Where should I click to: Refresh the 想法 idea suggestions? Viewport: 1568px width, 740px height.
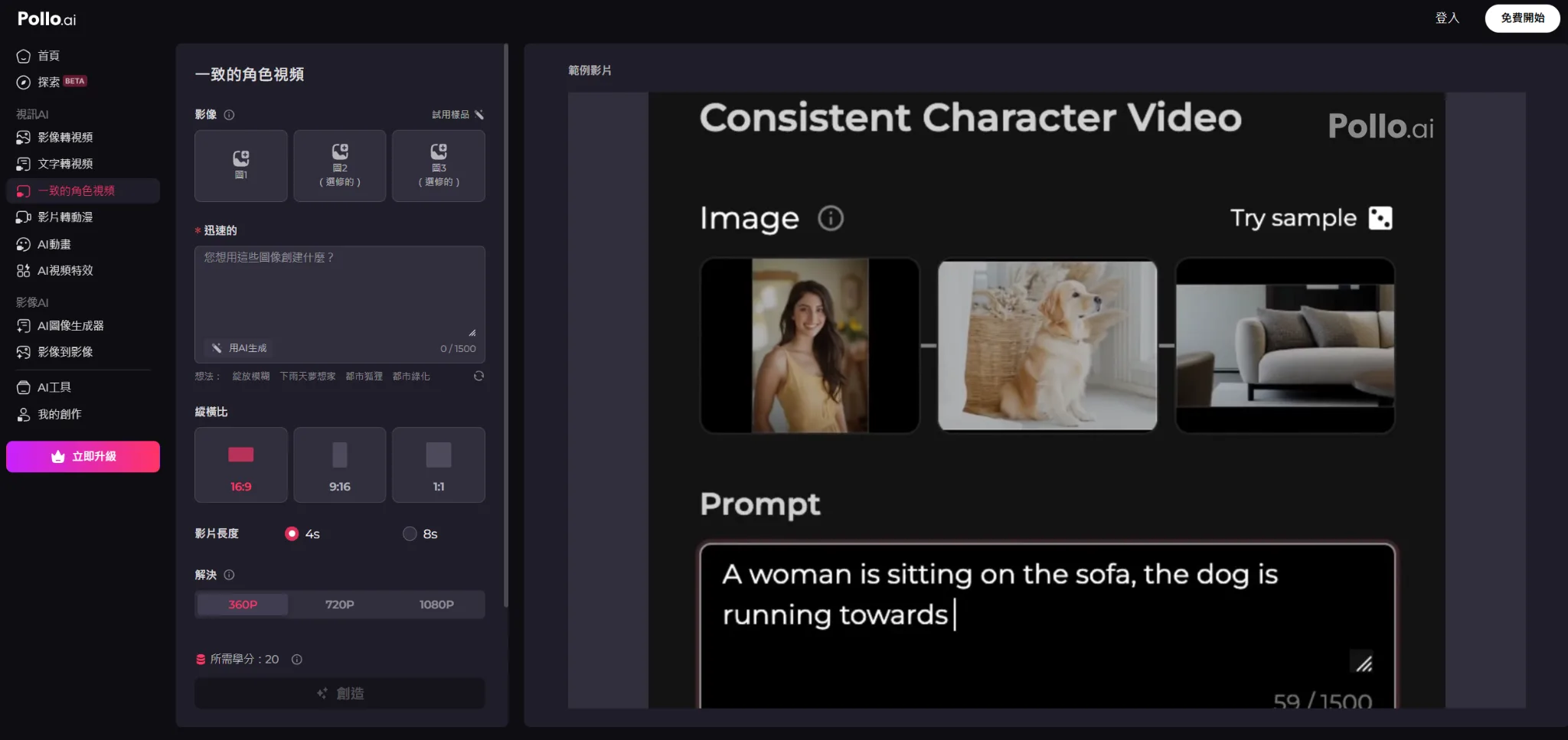[x=479, y=376]
